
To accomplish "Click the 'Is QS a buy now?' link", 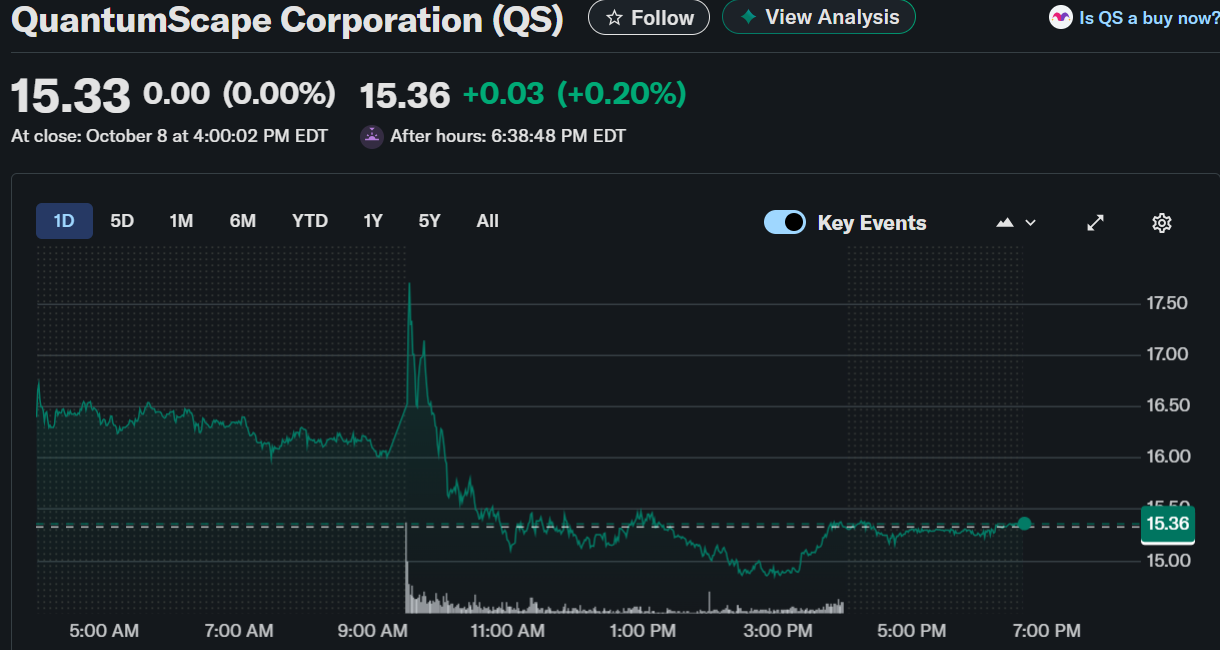I will [1148, 18].
